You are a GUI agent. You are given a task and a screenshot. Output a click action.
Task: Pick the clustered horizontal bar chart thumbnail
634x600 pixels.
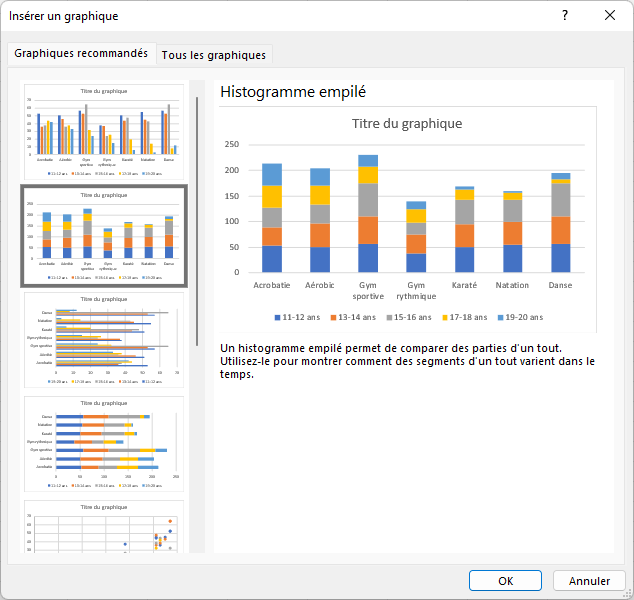pyautogui.click(x=103, y=339)
